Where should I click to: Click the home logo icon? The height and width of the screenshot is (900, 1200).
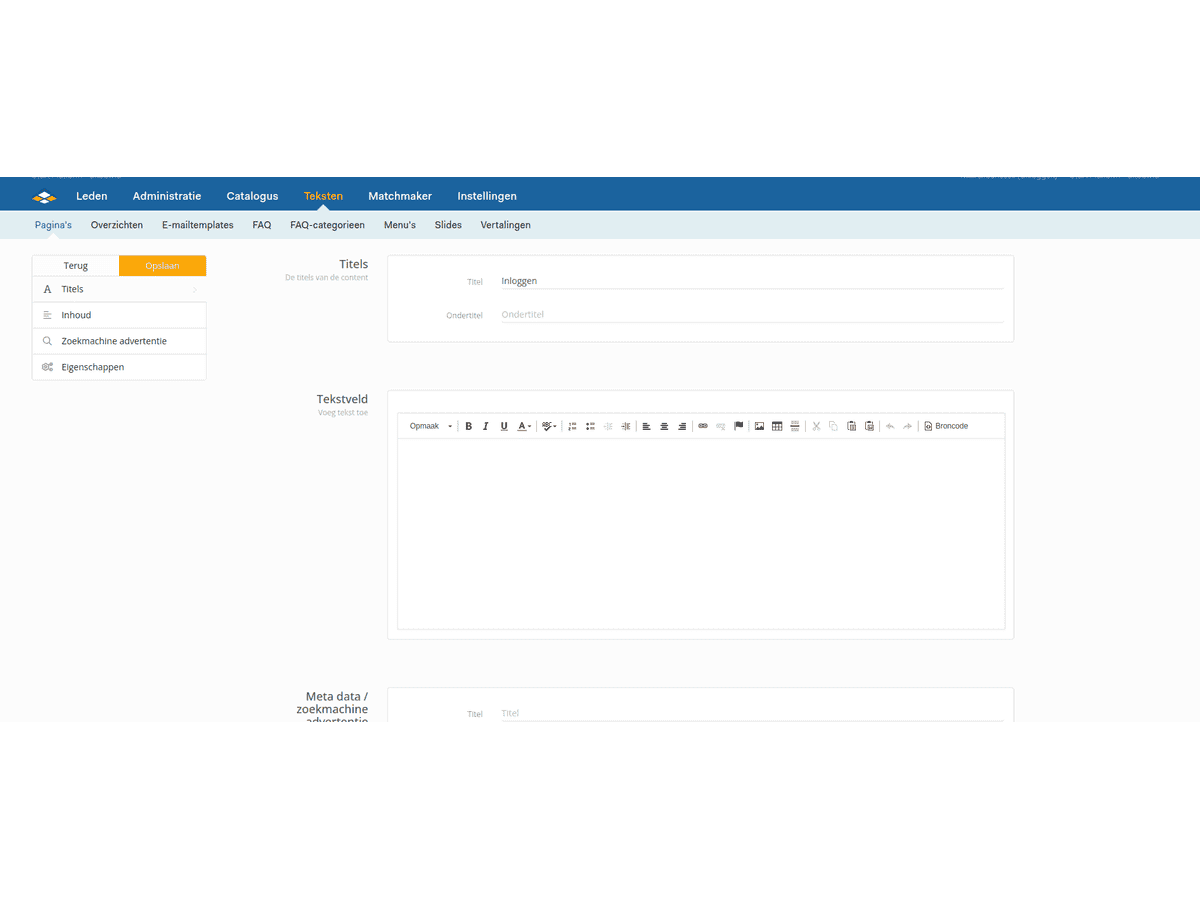pyautogui.click(x=44, y=197)
